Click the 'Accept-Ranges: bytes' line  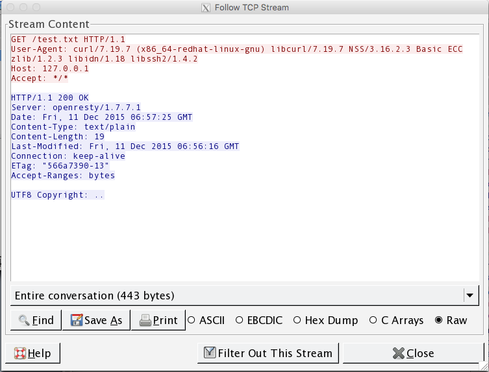tap(63, 175)
